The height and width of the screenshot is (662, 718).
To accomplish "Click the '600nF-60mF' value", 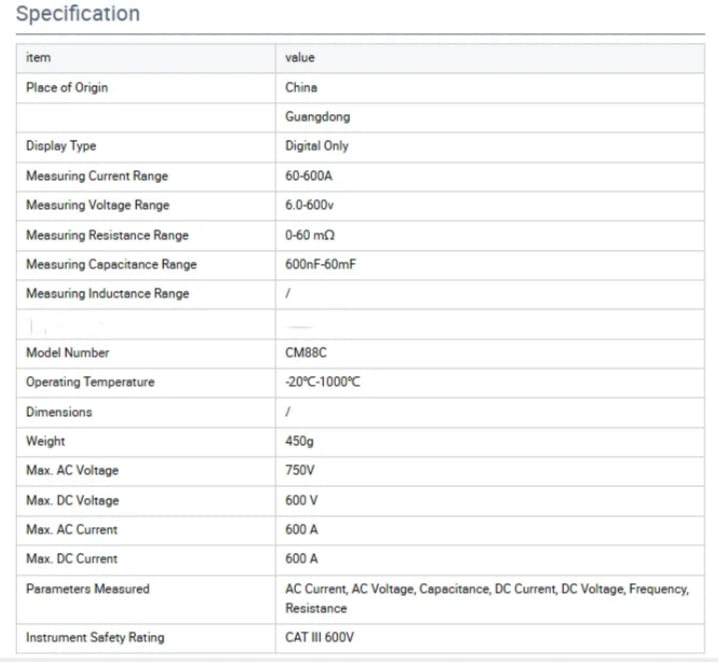I will [321, 264].
